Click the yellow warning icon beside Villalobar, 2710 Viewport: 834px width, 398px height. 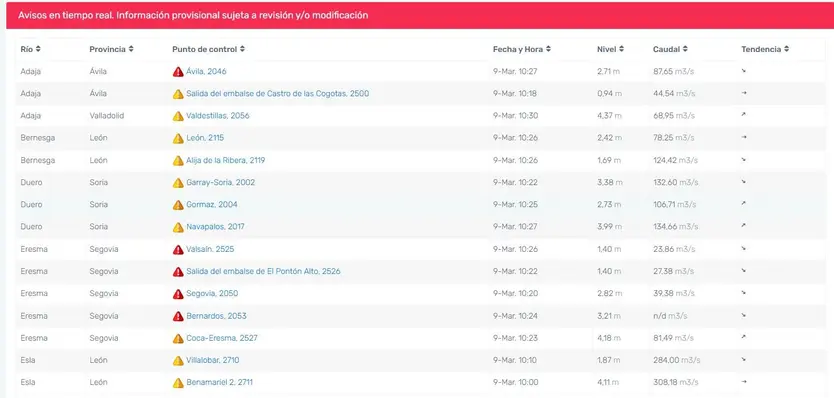coord(178,360)
